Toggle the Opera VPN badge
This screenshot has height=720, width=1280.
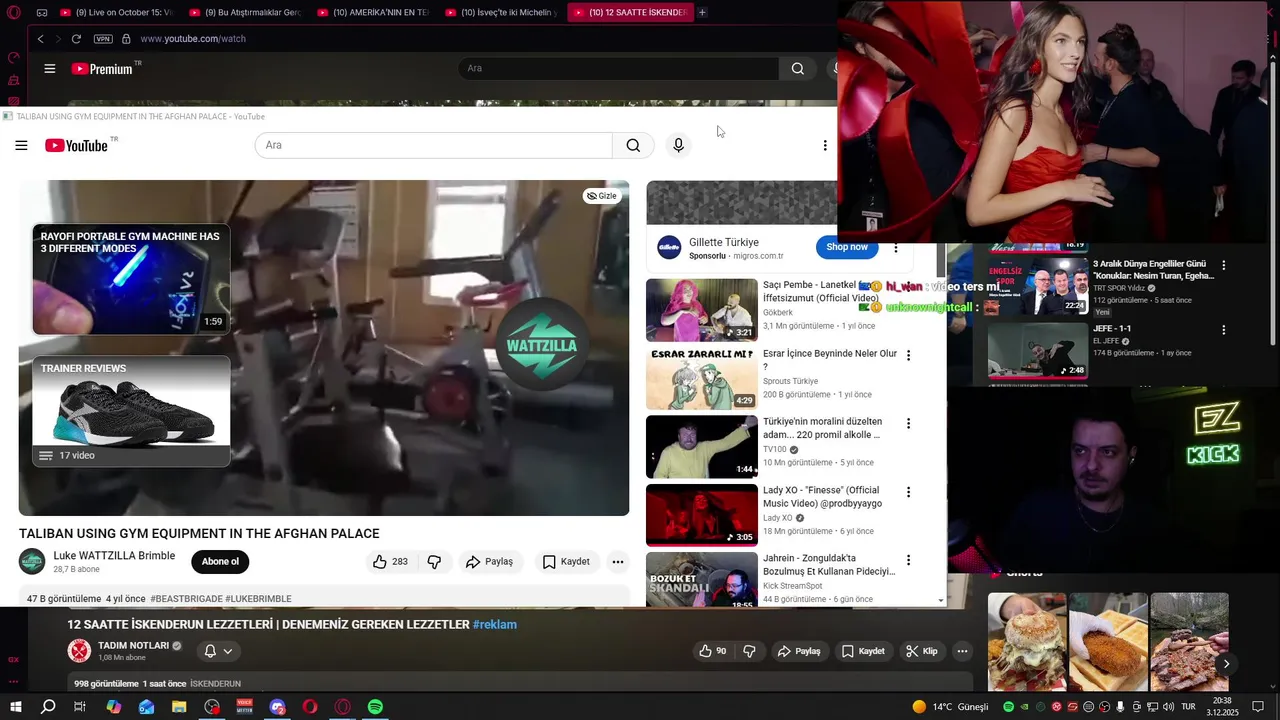pyautogui.click(x=103, y=39)
